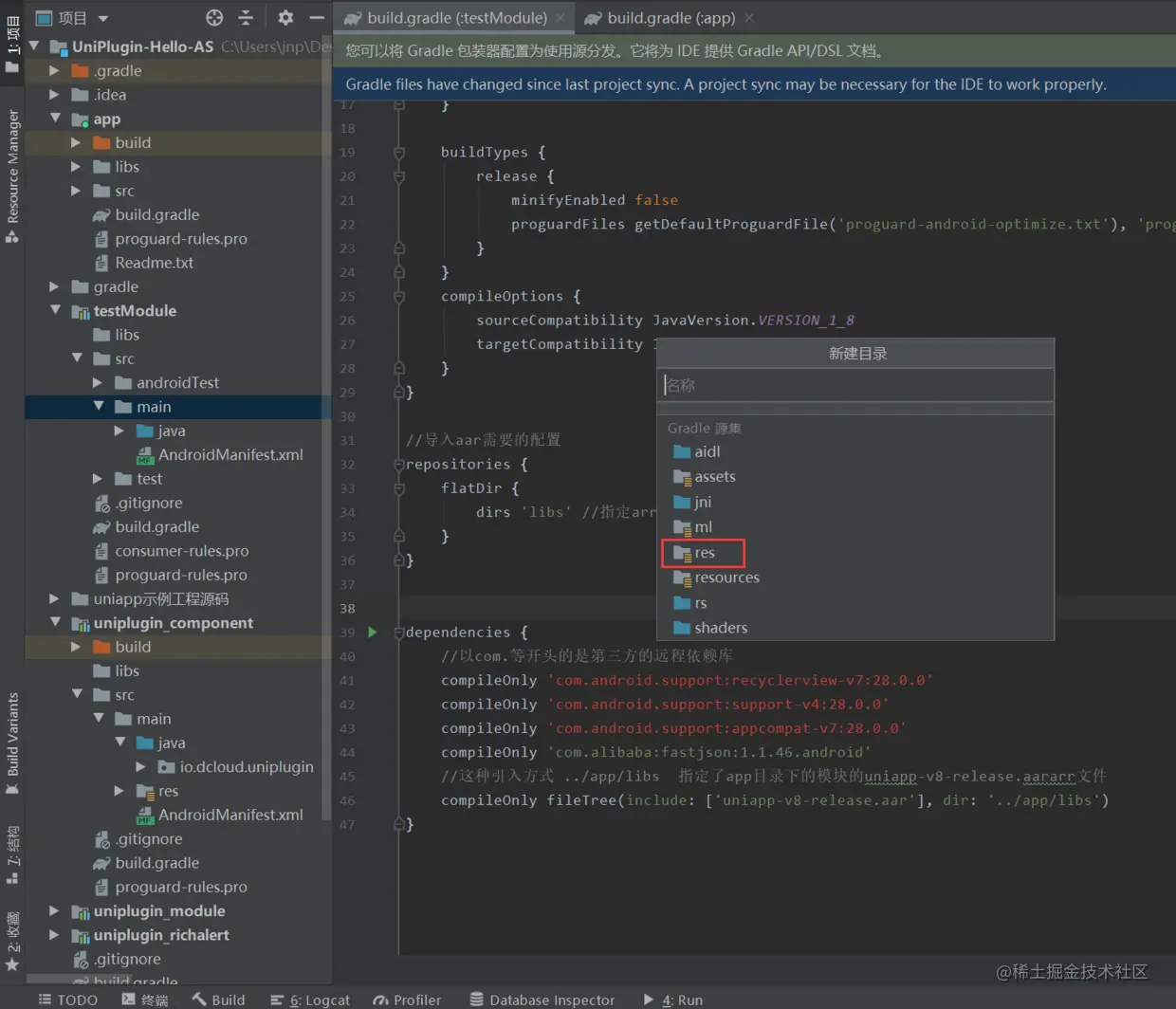Expand the .idea folder
Screen dimensions: 1176x1009
click(x=54, y=94)
